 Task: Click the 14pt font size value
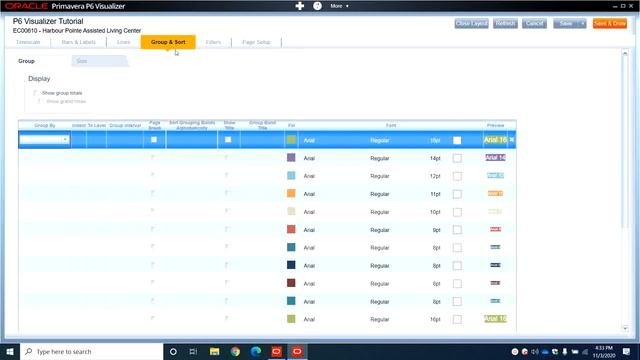[435, 158]
